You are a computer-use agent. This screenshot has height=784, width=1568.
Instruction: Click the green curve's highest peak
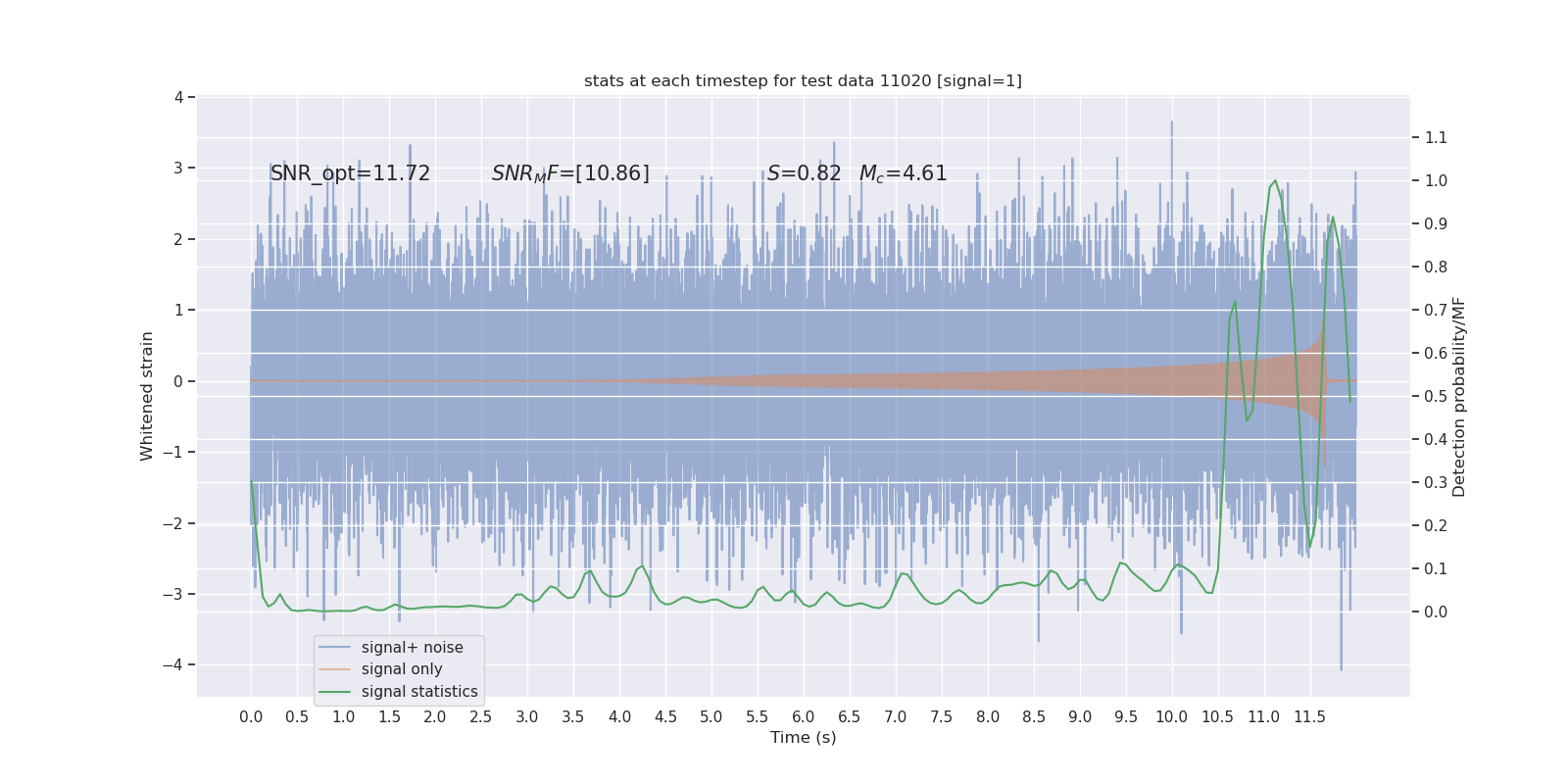1275,180
